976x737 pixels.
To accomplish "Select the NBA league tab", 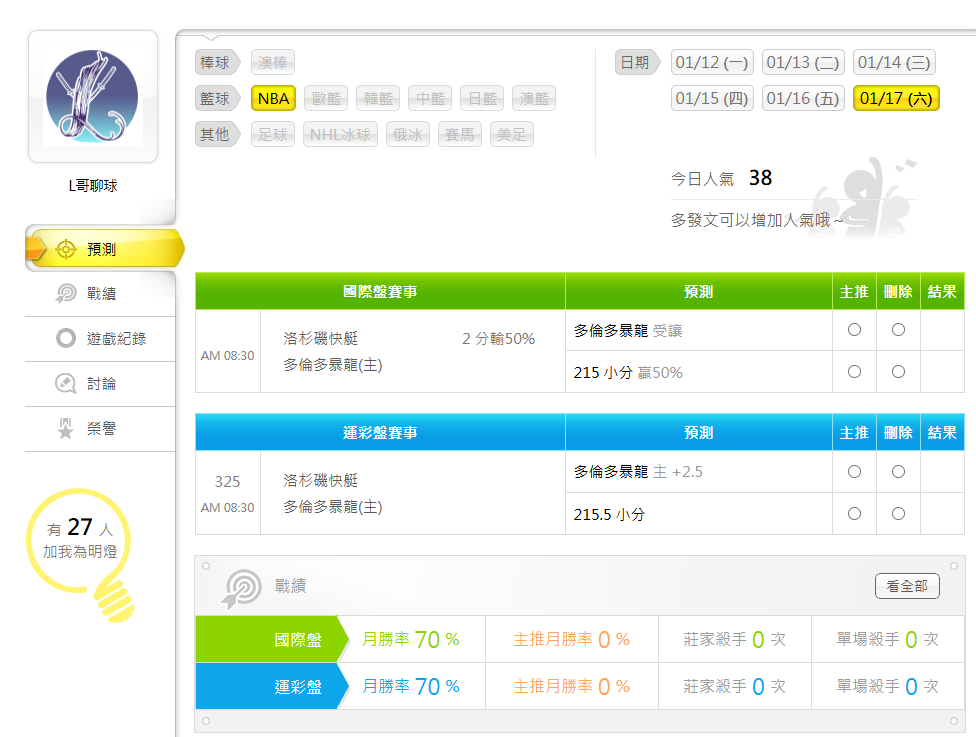I will click(x=273, y=98).
